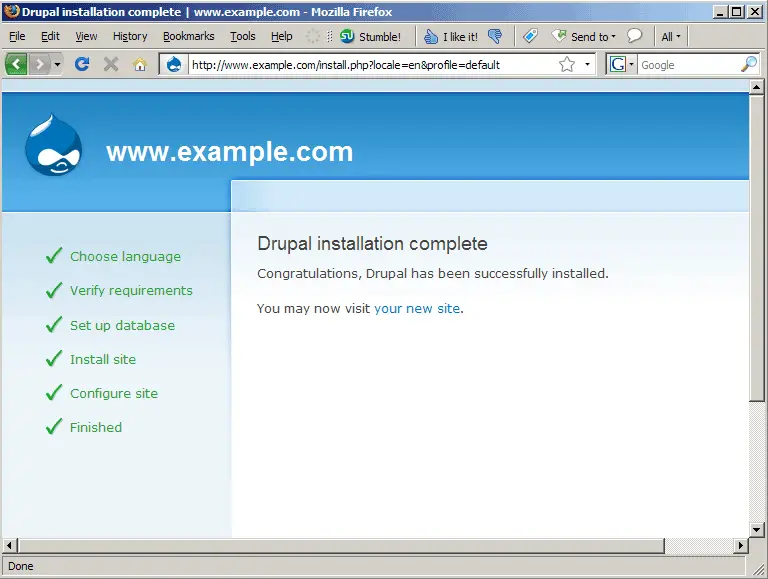768x579 pixels.
Task: Expand the search engine selector arrow
Action: point(631,64)
